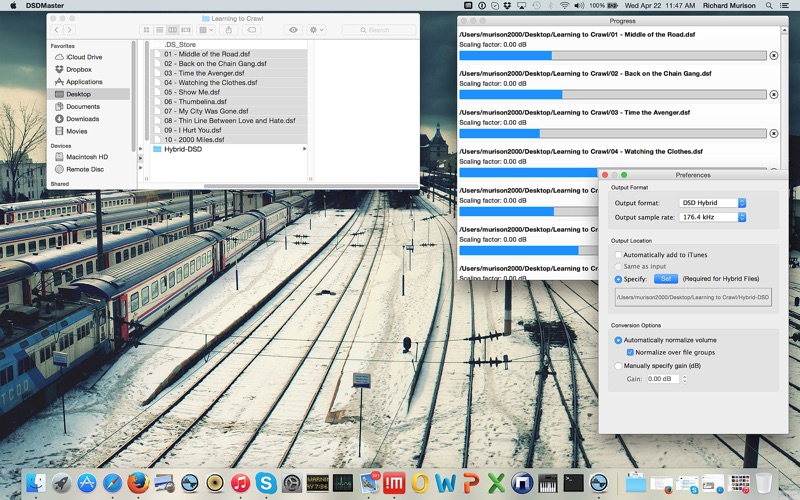The height and width of the screenshot is (500, 800).
Task: Open iTunes from the Dock
Action: point(240,483)
